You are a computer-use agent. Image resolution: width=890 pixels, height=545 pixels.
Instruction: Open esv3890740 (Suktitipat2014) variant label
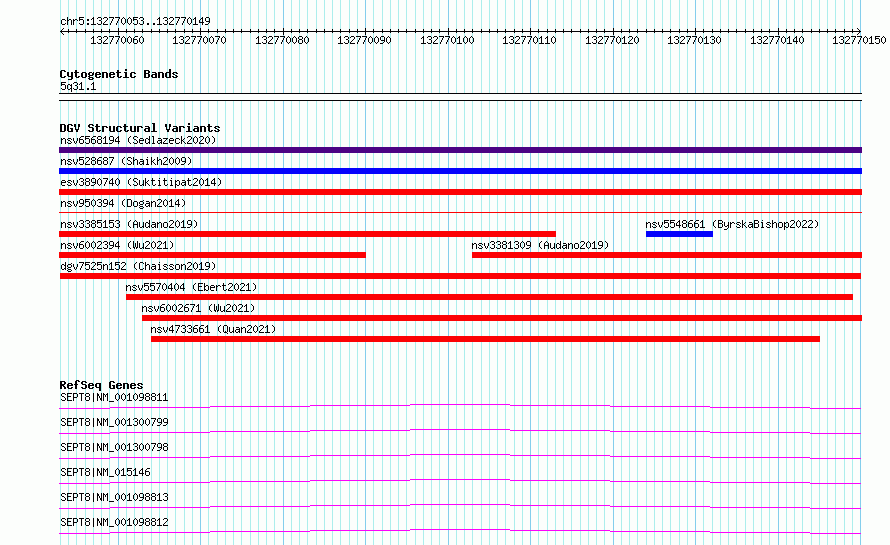pyautogui.click(x=141, y=182)
